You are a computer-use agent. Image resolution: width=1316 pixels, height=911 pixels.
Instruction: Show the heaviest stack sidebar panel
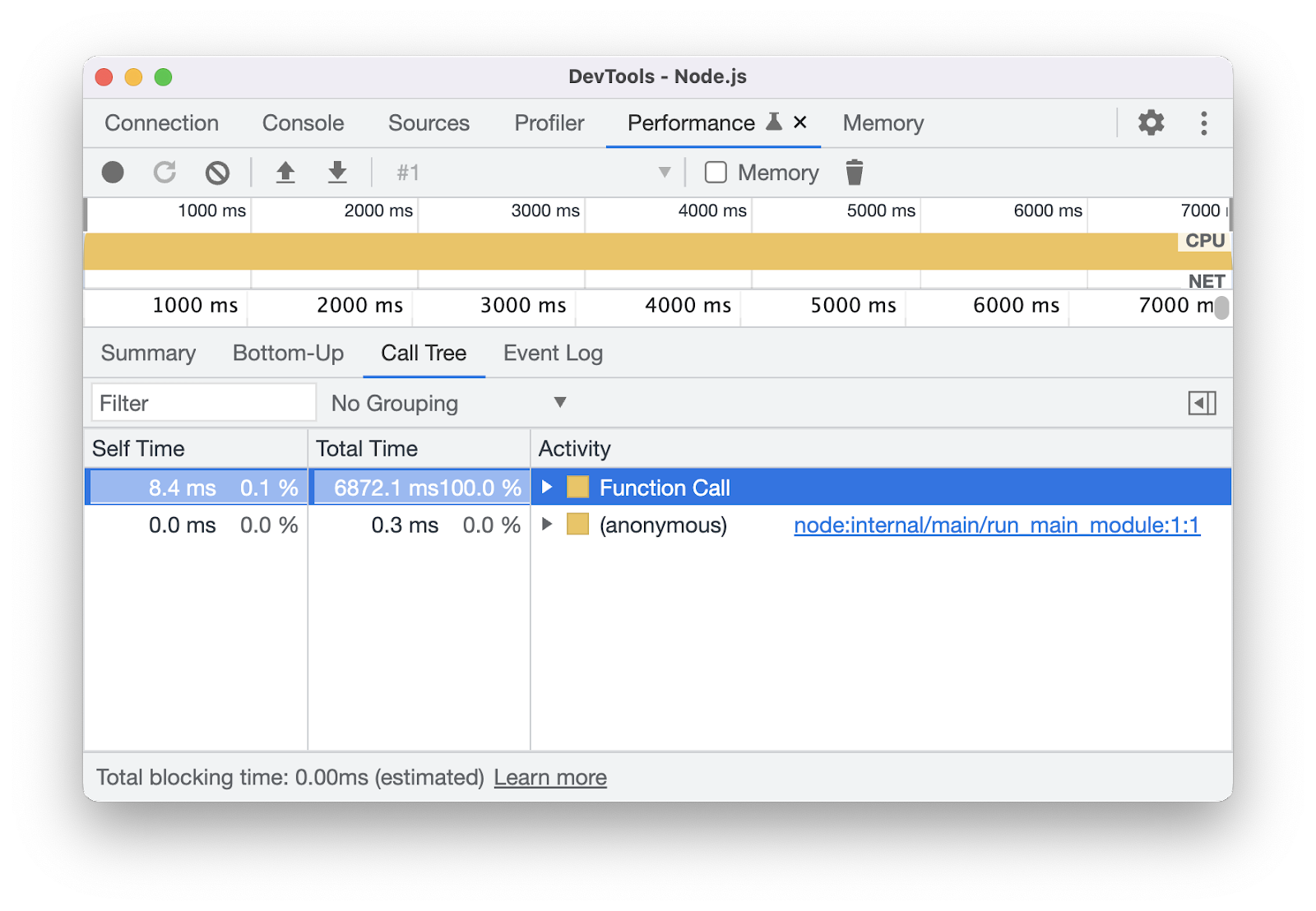pos(1202,403)
